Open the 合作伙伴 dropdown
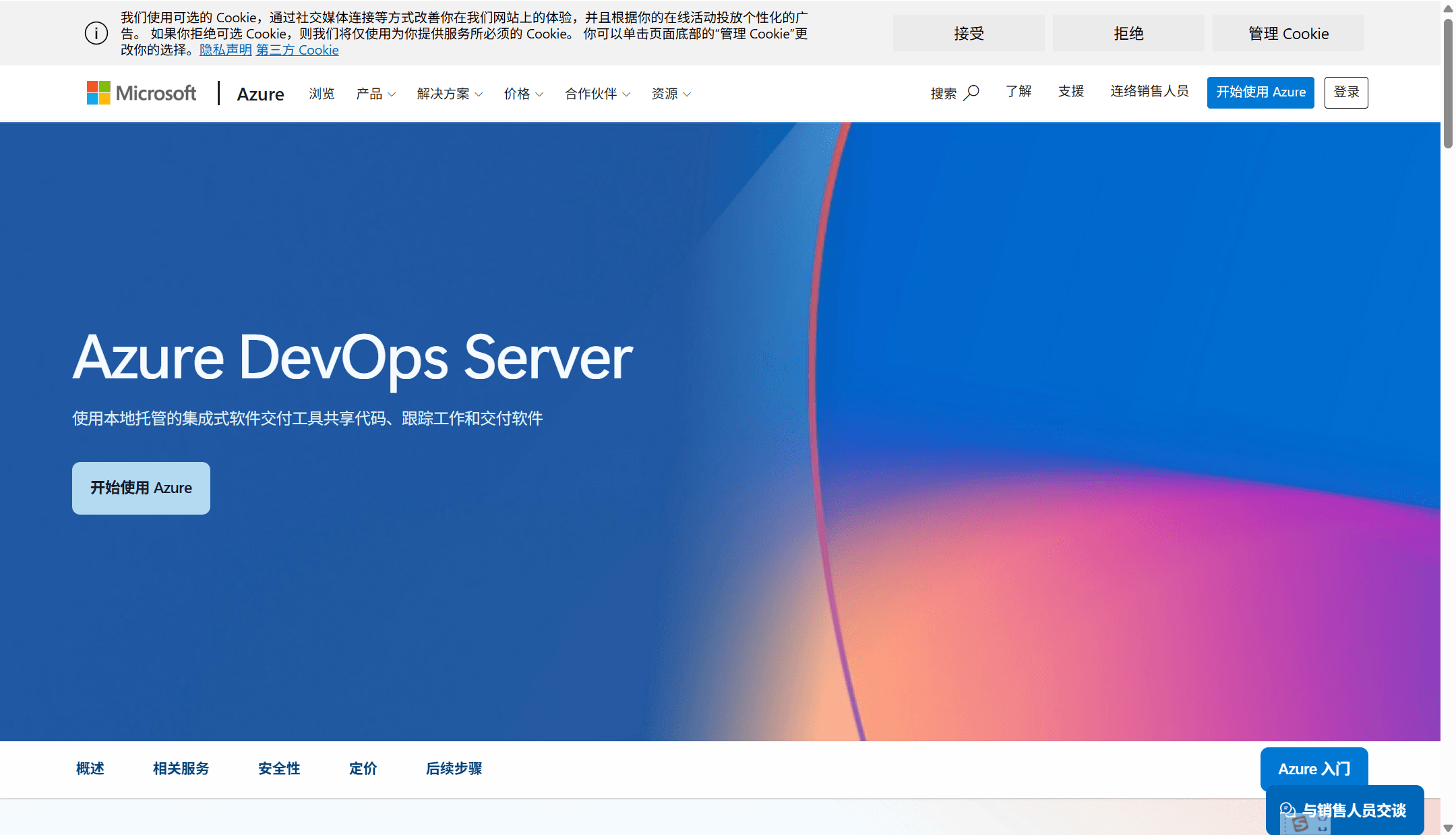Screen dimensions: 1456x835 597,94
